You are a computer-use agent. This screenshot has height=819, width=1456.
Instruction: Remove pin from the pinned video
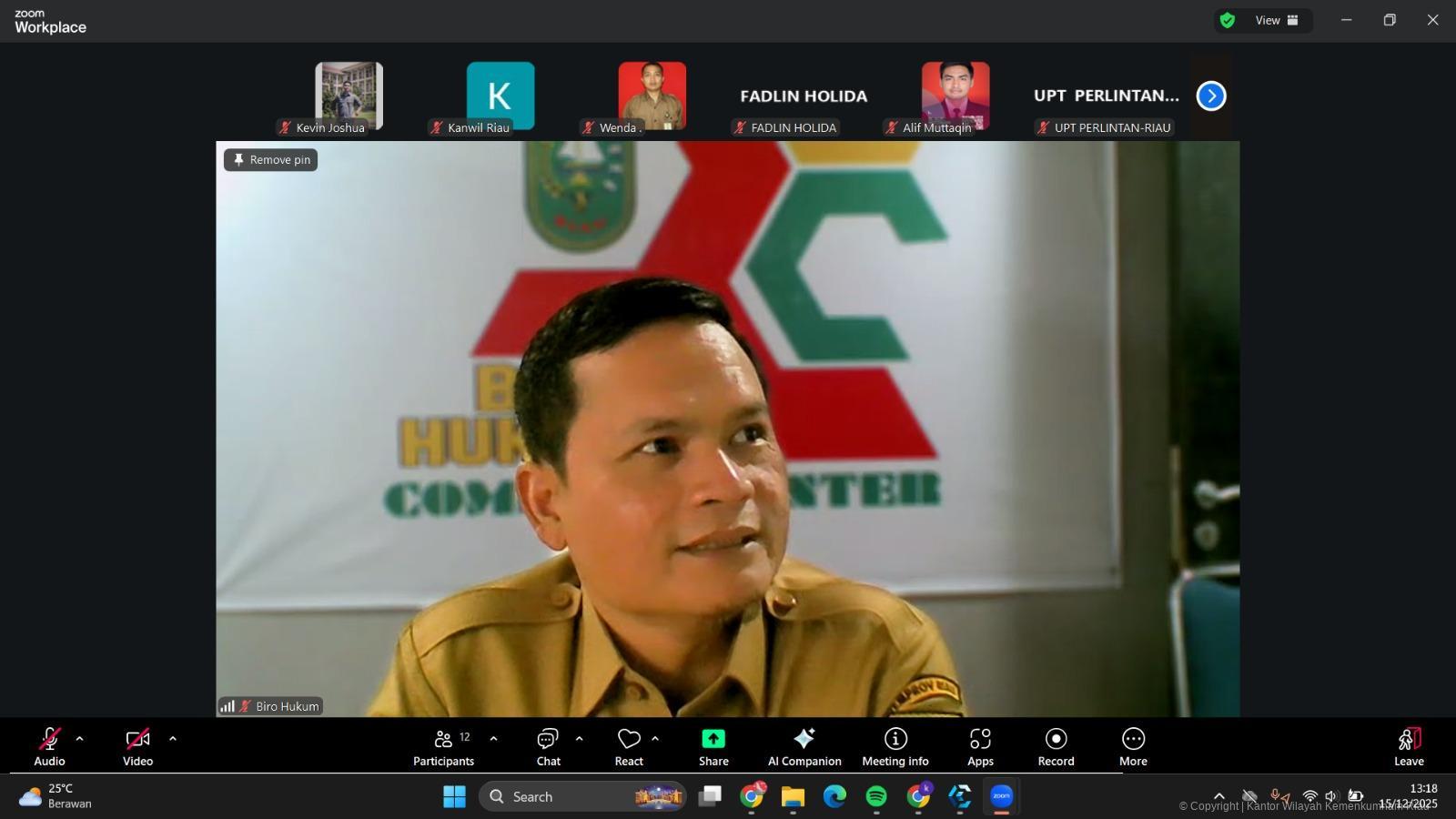tap(271, 160)
